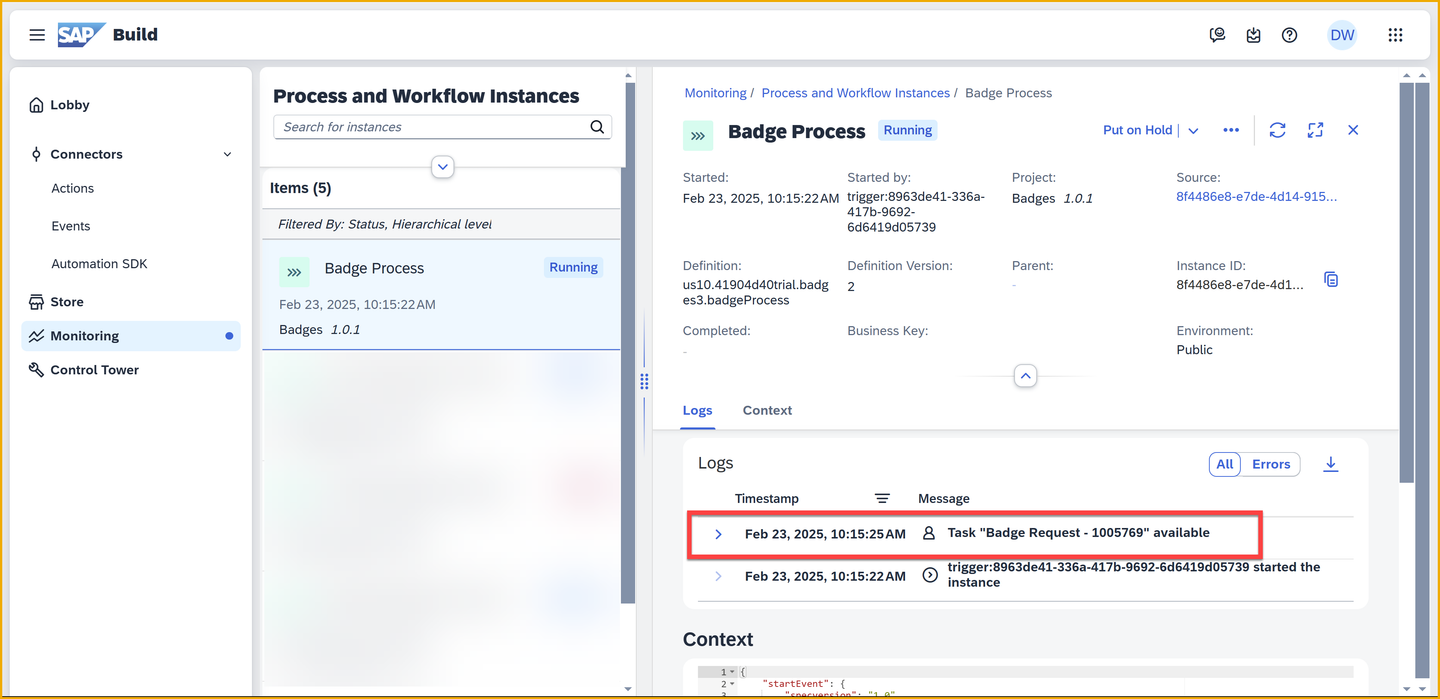
Task: Open the hamburger navigation menu
Action: [37, 35]
